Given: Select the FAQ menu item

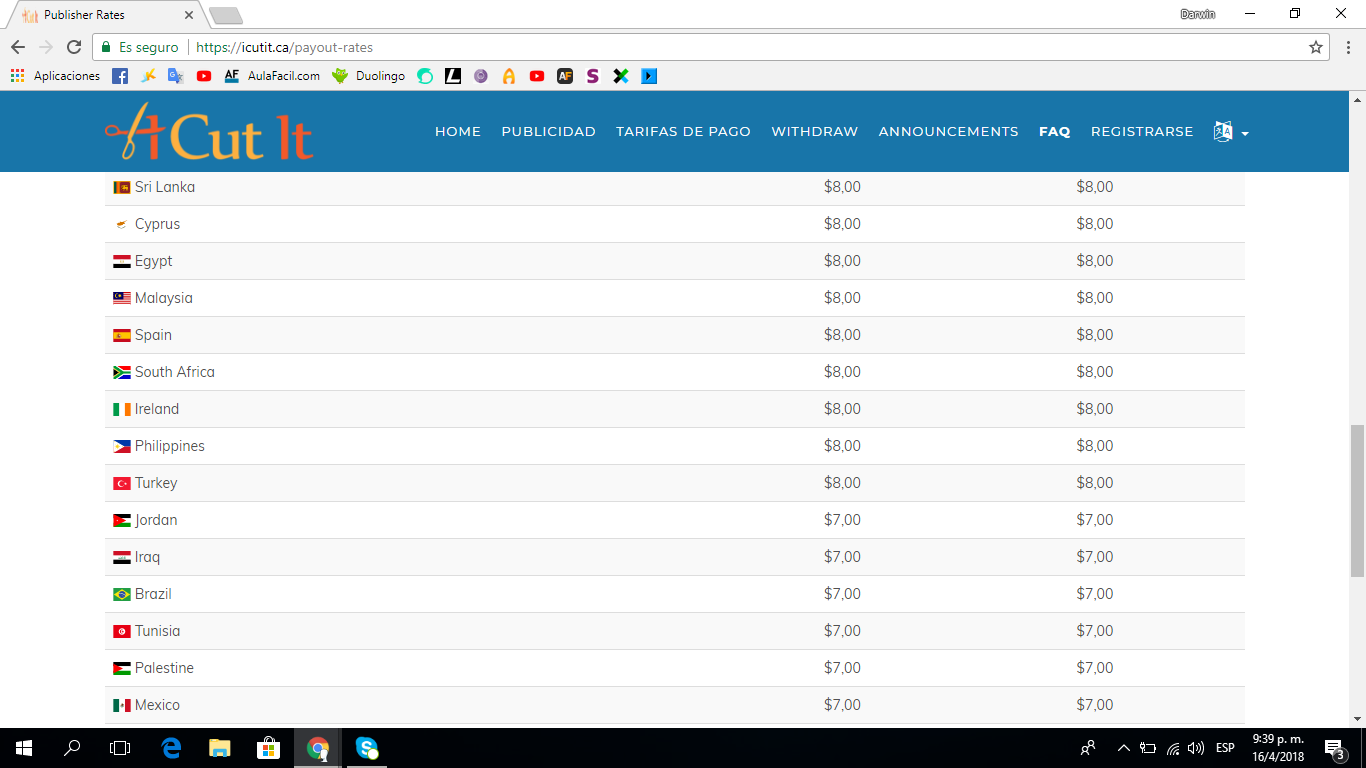Looking at the screenshot, I should pos(1054,131).
